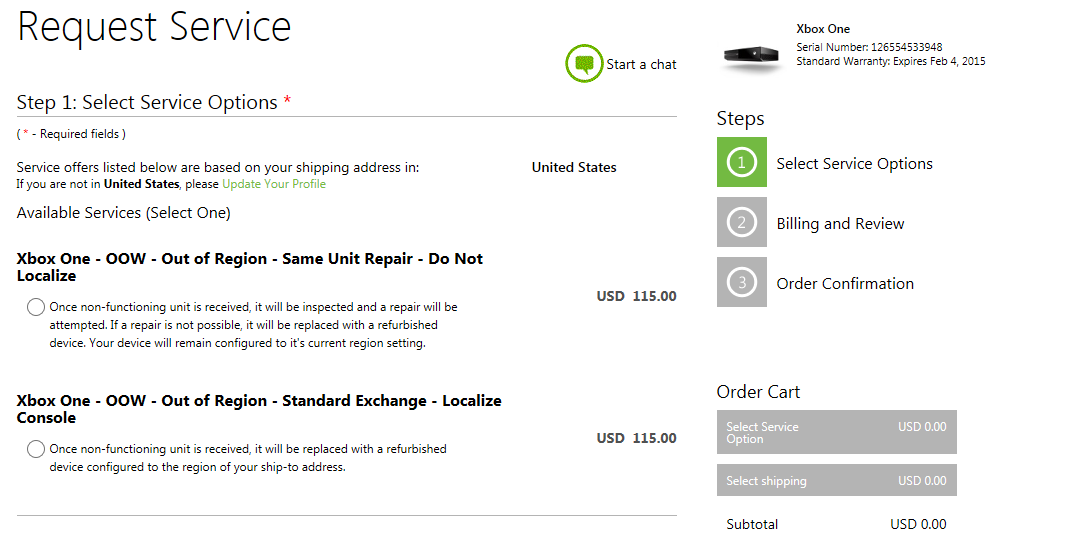Click the Xbox One console image

752,58
